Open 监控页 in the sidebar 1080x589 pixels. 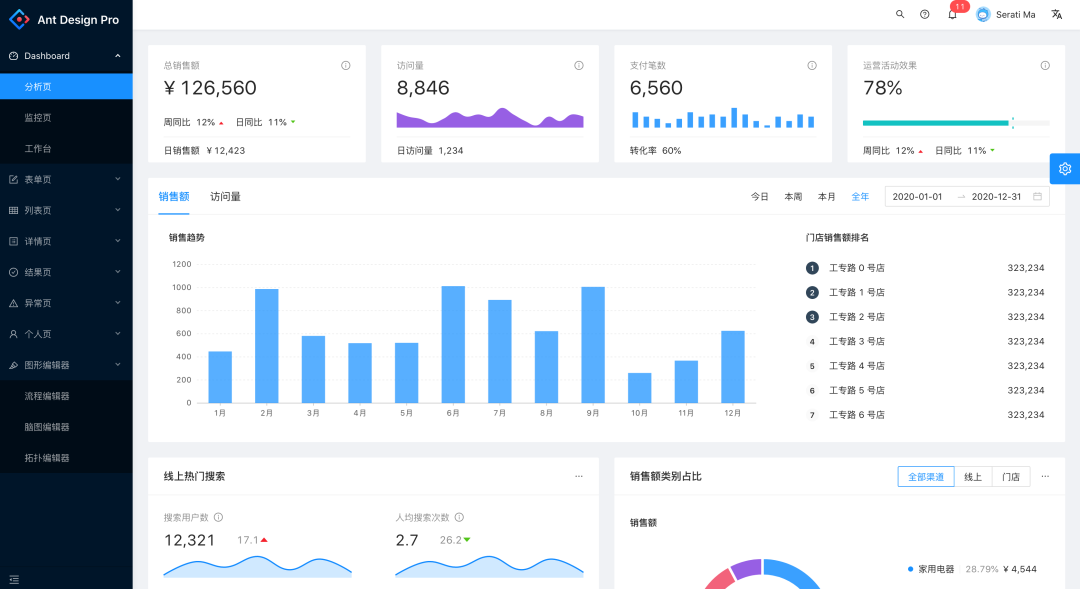(x=38, y=118)
